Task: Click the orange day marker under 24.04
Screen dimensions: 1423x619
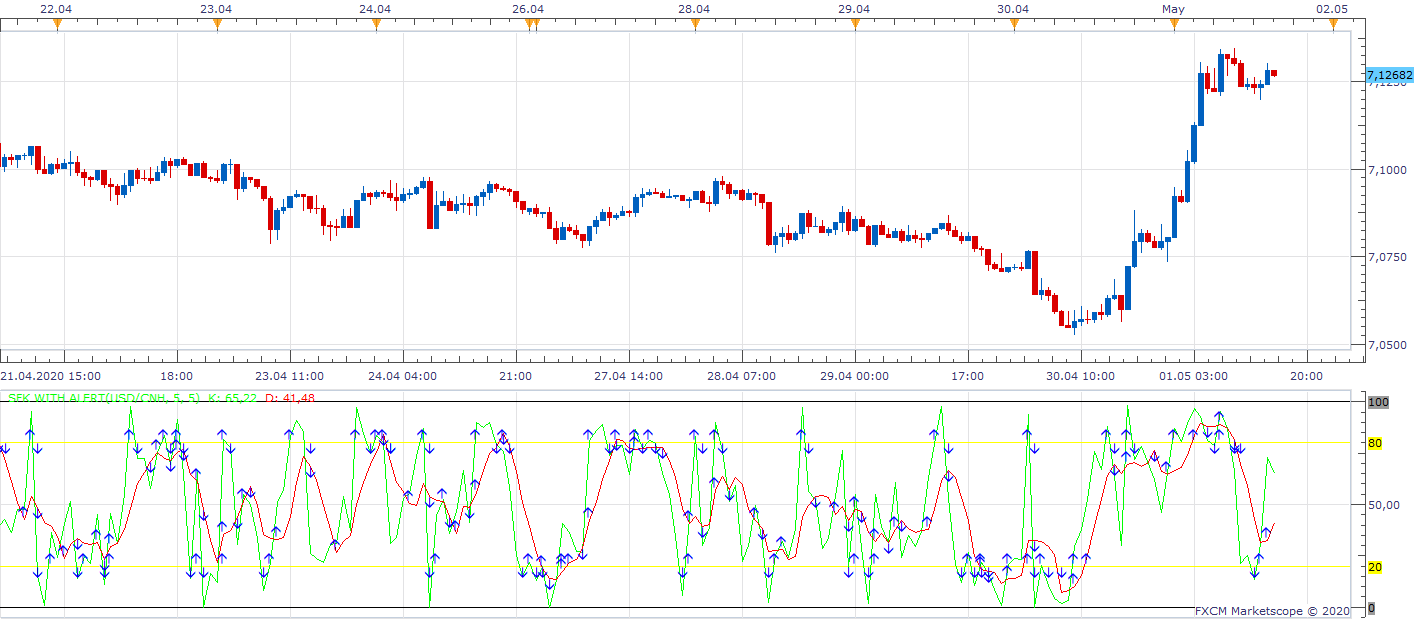Action: coord(376,25)
